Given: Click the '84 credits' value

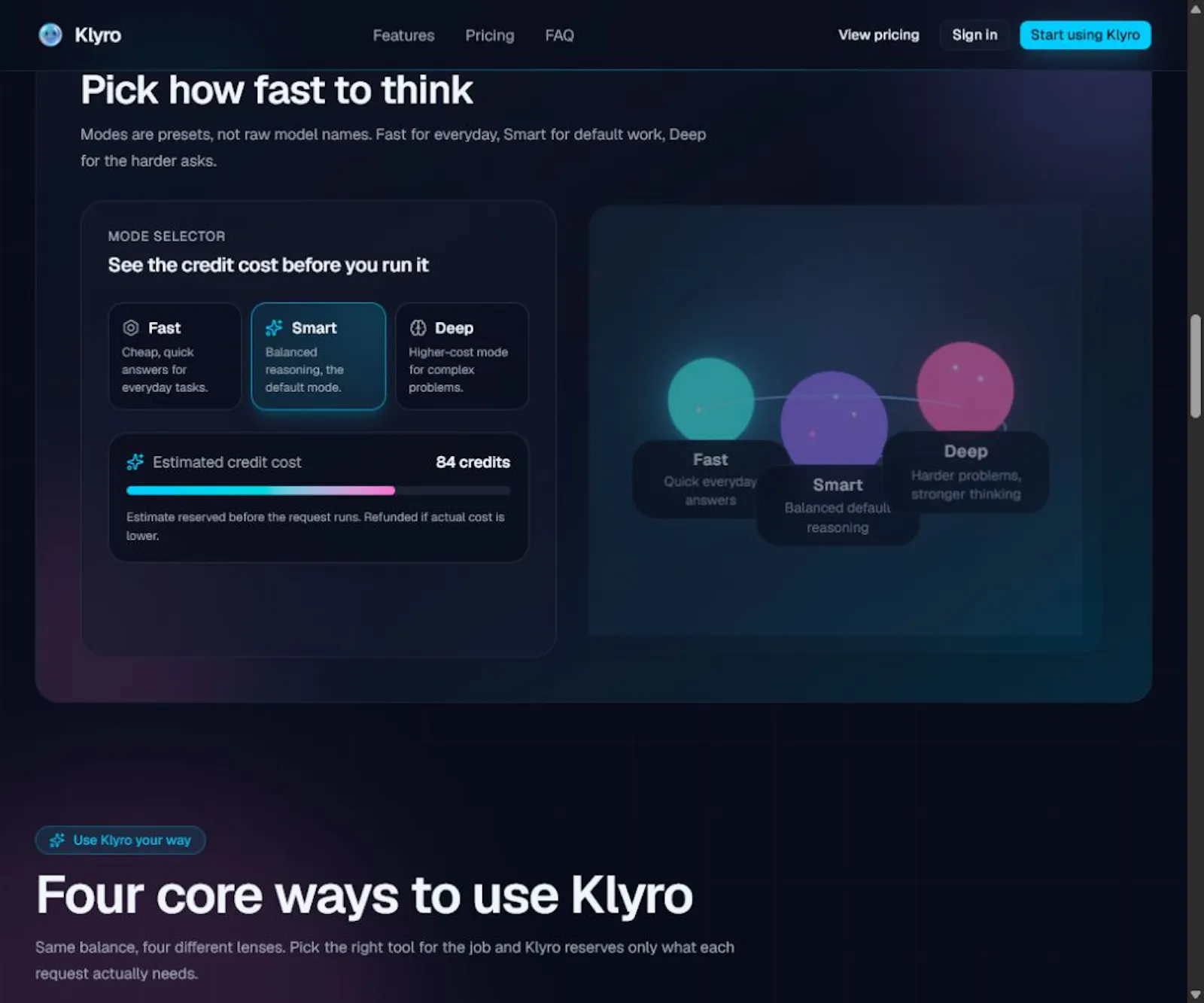Looking at the screenshot, I should [x=473, y=462].
